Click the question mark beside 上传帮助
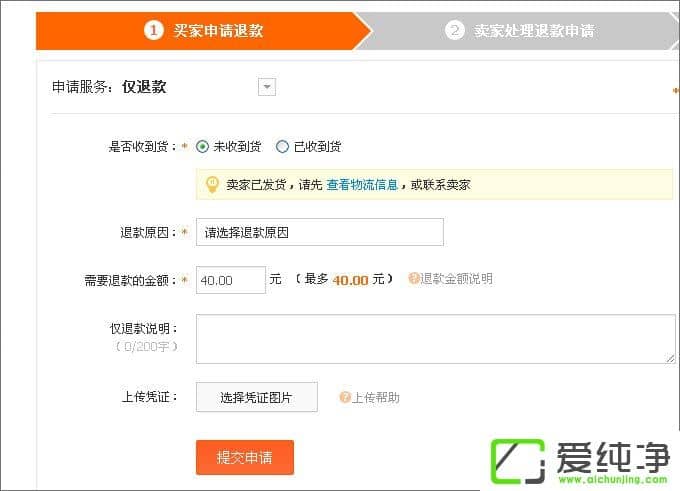This screenshot has height=491, width=680. point(345,397)
